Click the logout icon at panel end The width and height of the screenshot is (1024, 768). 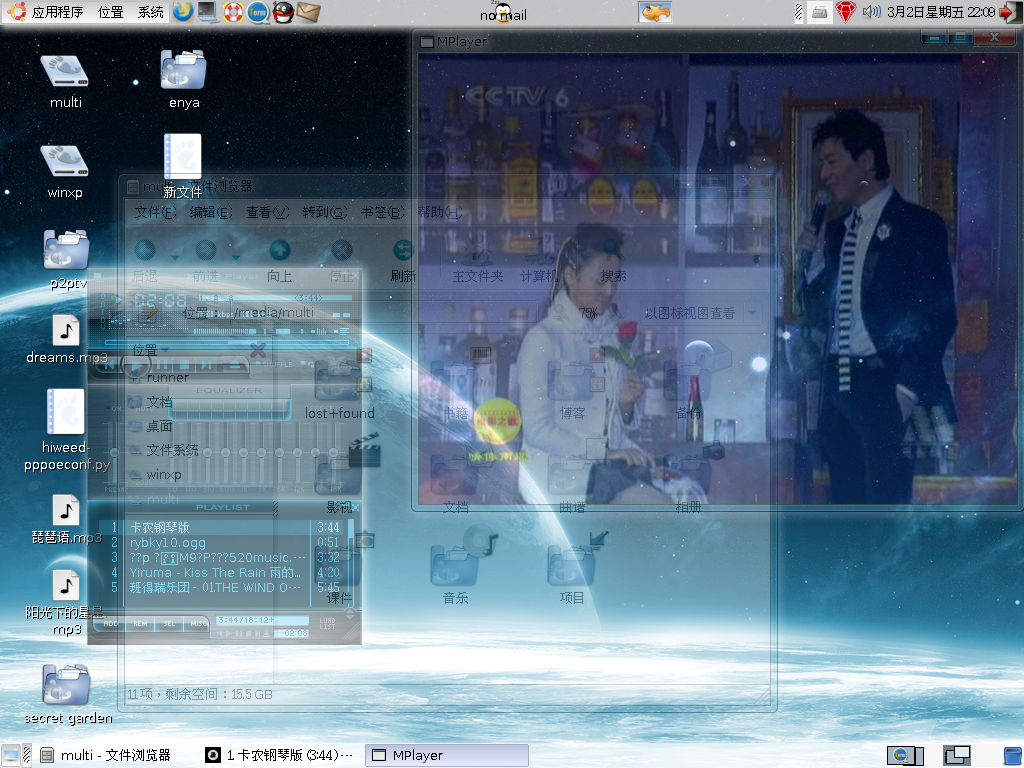pyautogui.click(x=1010, y=12)
